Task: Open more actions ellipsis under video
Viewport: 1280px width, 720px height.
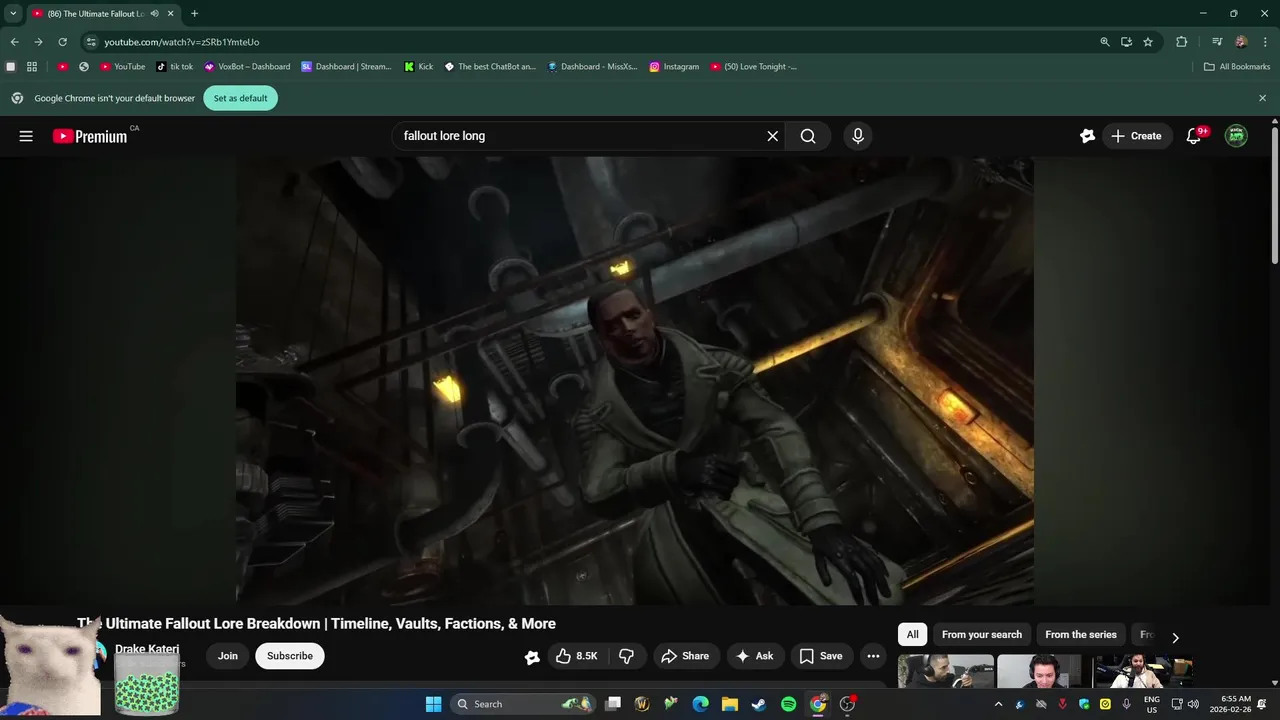Action: (x=873, y=656)
